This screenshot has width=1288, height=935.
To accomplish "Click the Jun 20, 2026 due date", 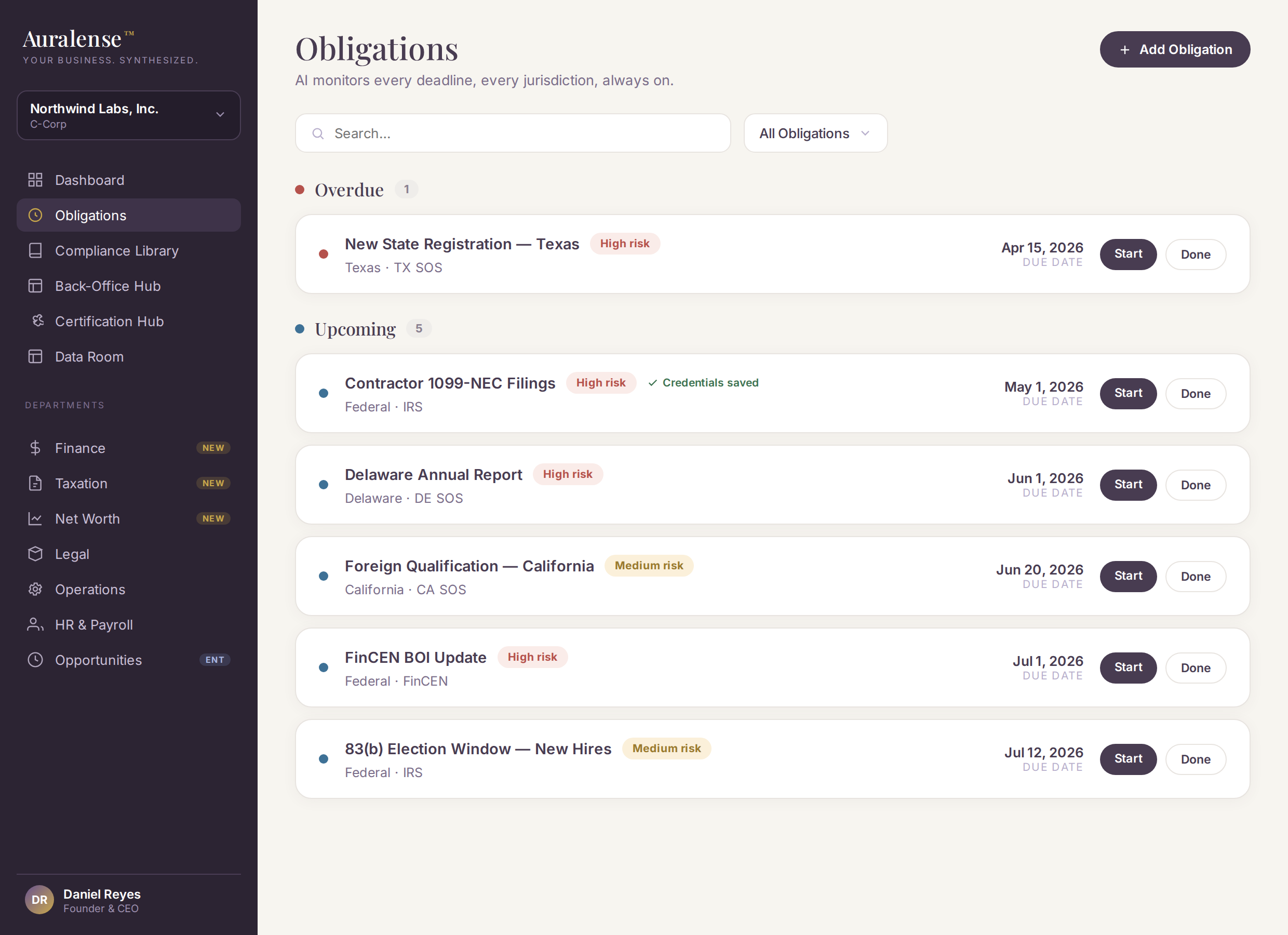I will coord(1039,570).
